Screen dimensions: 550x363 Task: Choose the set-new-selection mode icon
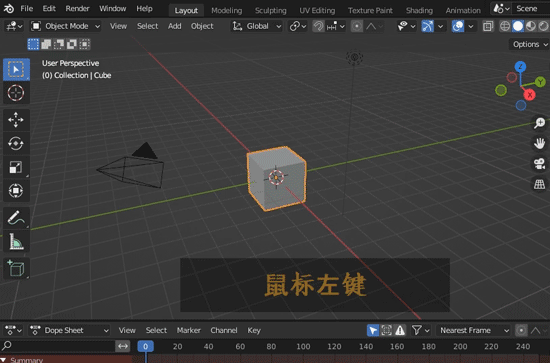point(33,44)
